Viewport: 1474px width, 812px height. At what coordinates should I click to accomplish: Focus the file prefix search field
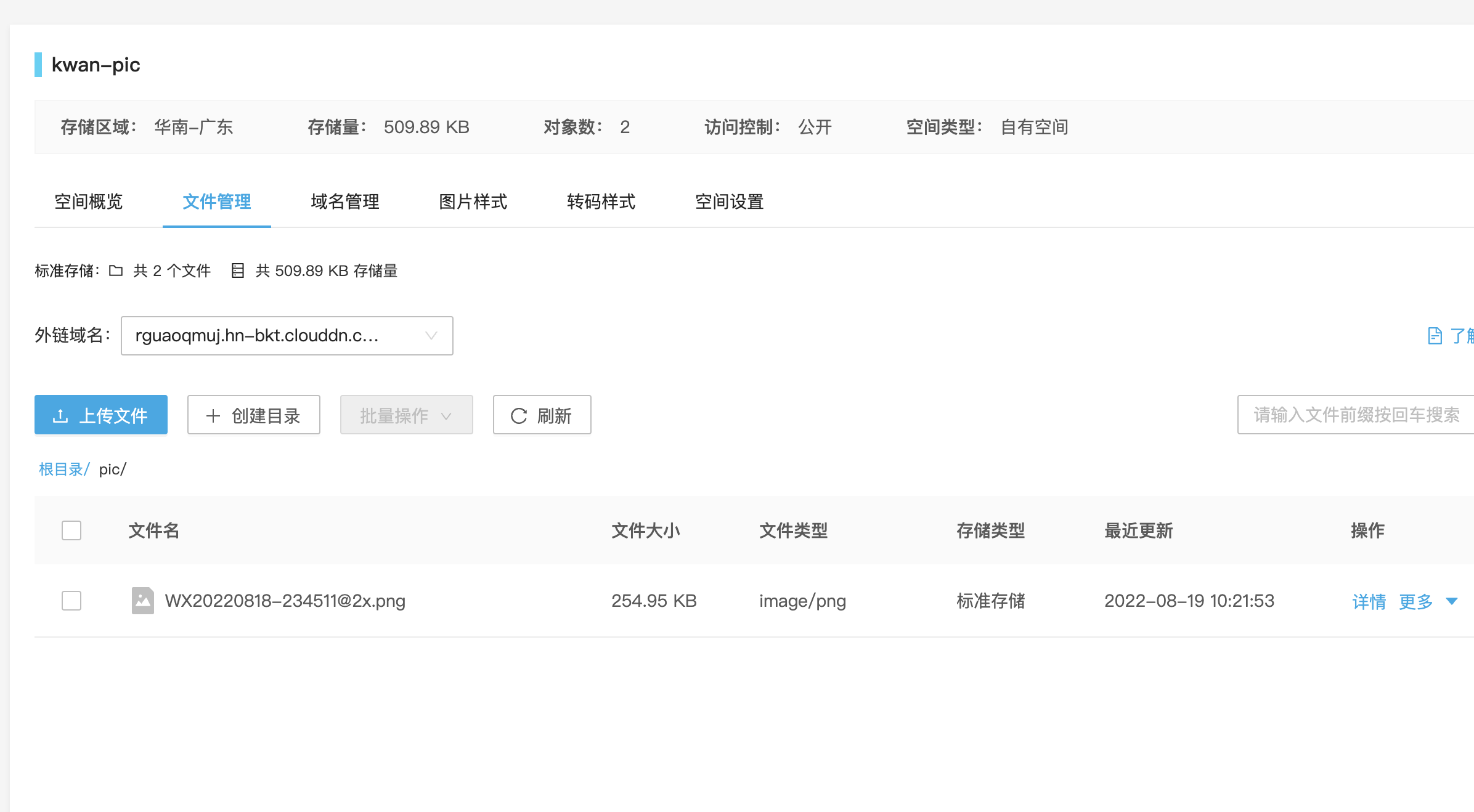(1356, 415)
